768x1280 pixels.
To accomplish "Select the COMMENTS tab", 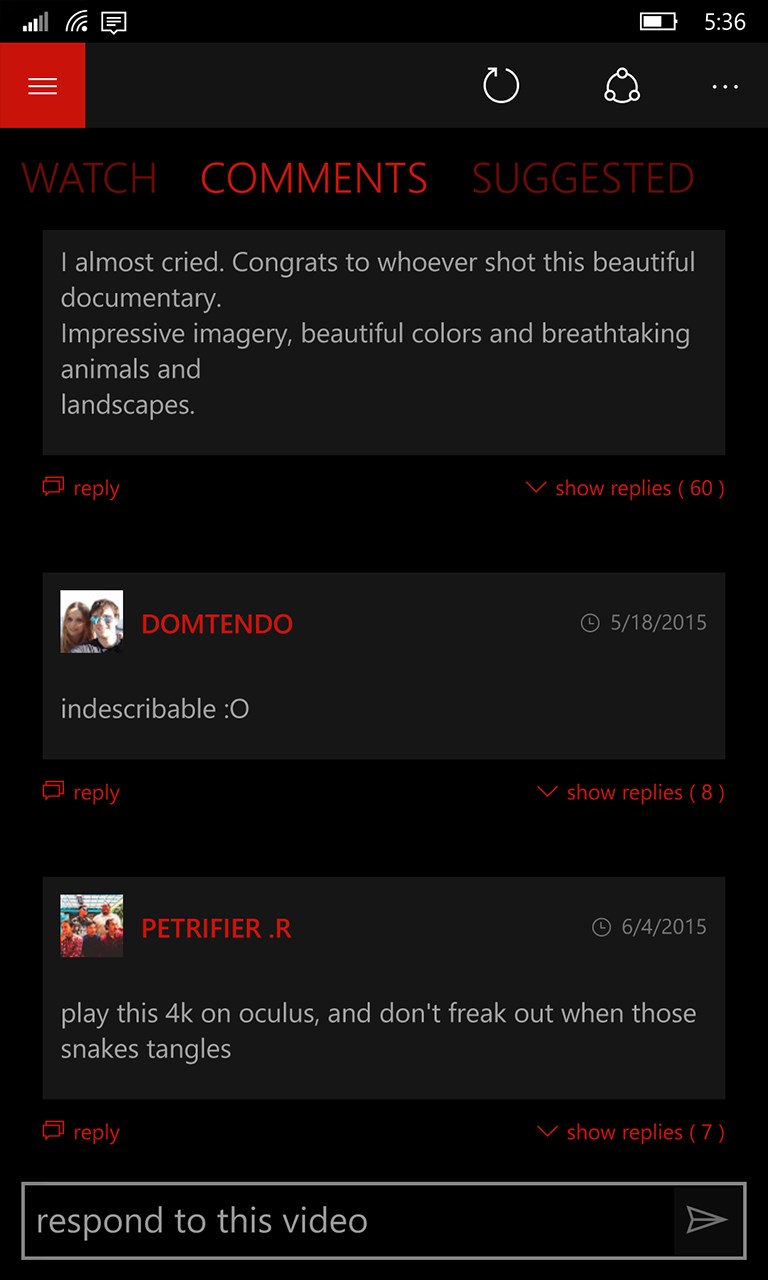I will tap(314, 179).
